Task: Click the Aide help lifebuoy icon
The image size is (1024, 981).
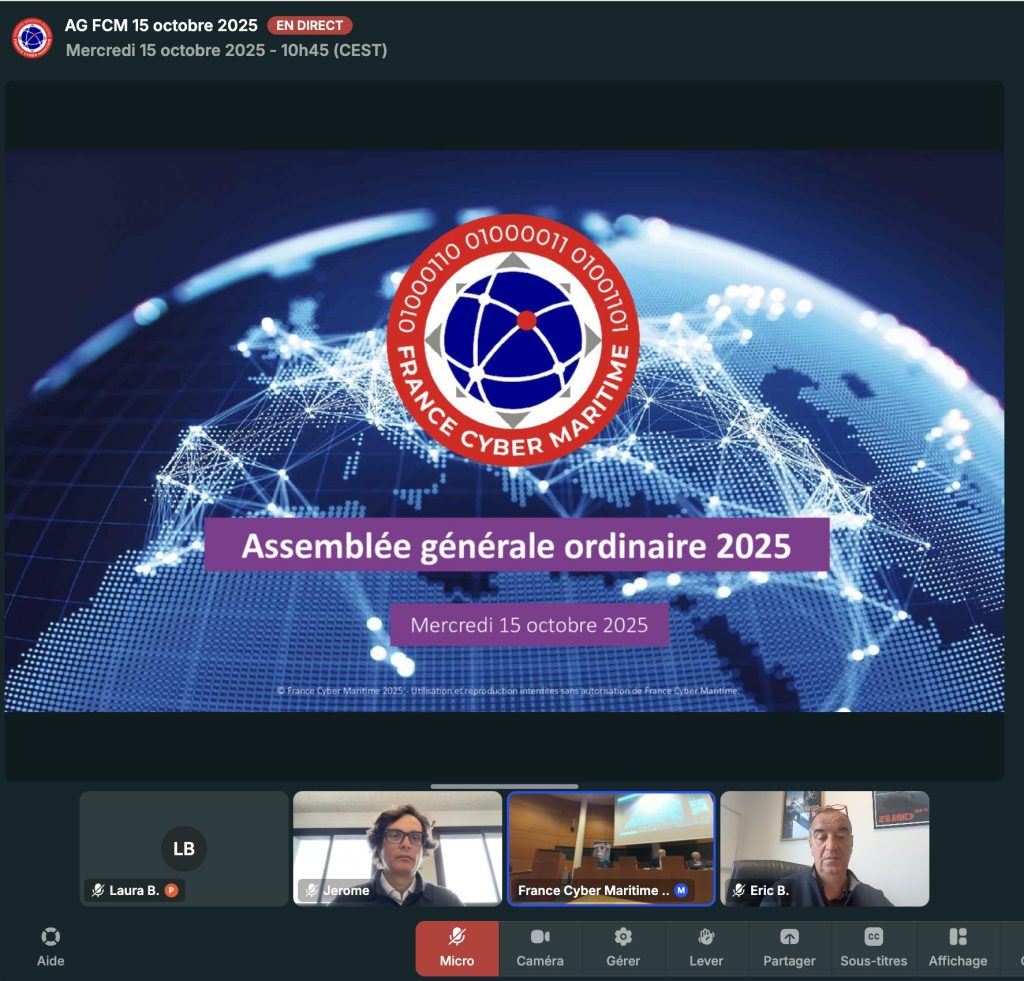Action: pos(50,947)
